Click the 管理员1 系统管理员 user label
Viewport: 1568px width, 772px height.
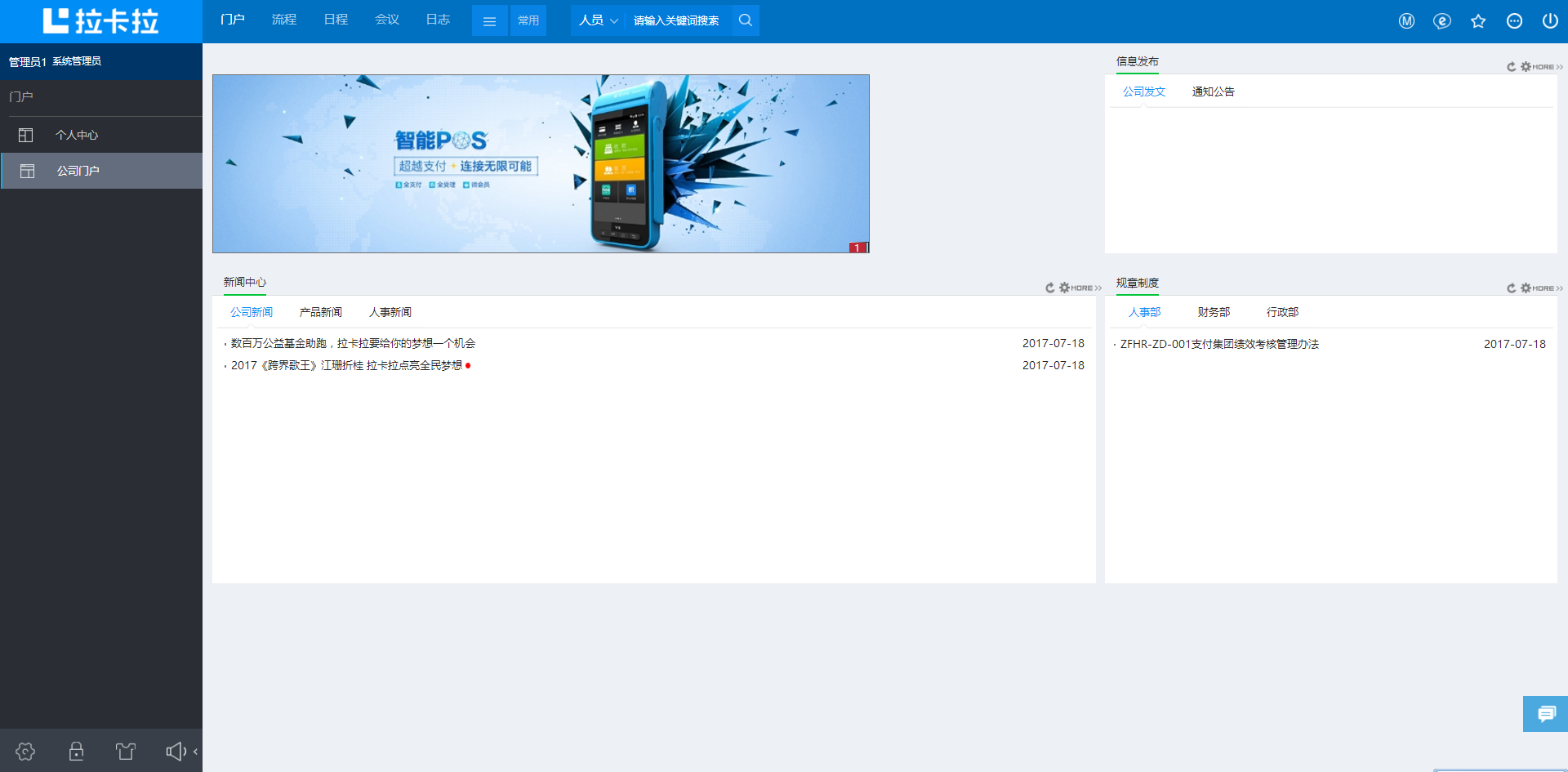pyautogui.click(x=55, y=61)
